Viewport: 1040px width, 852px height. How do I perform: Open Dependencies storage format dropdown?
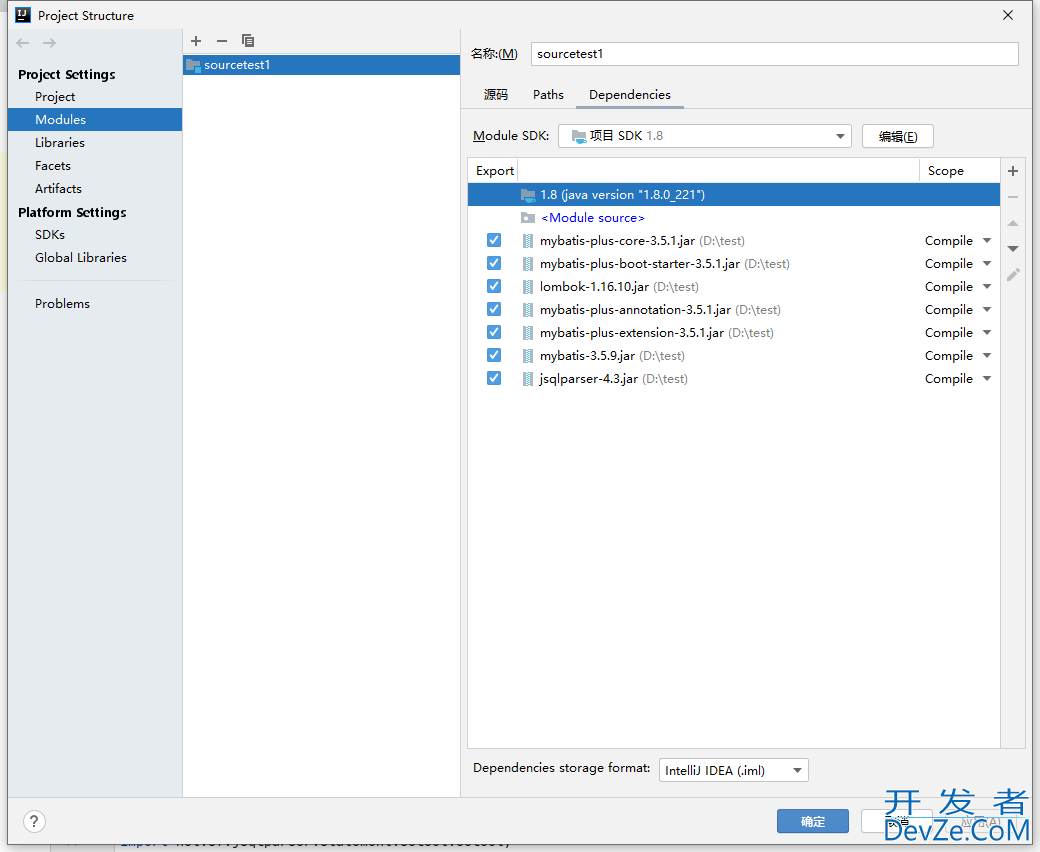734,770
